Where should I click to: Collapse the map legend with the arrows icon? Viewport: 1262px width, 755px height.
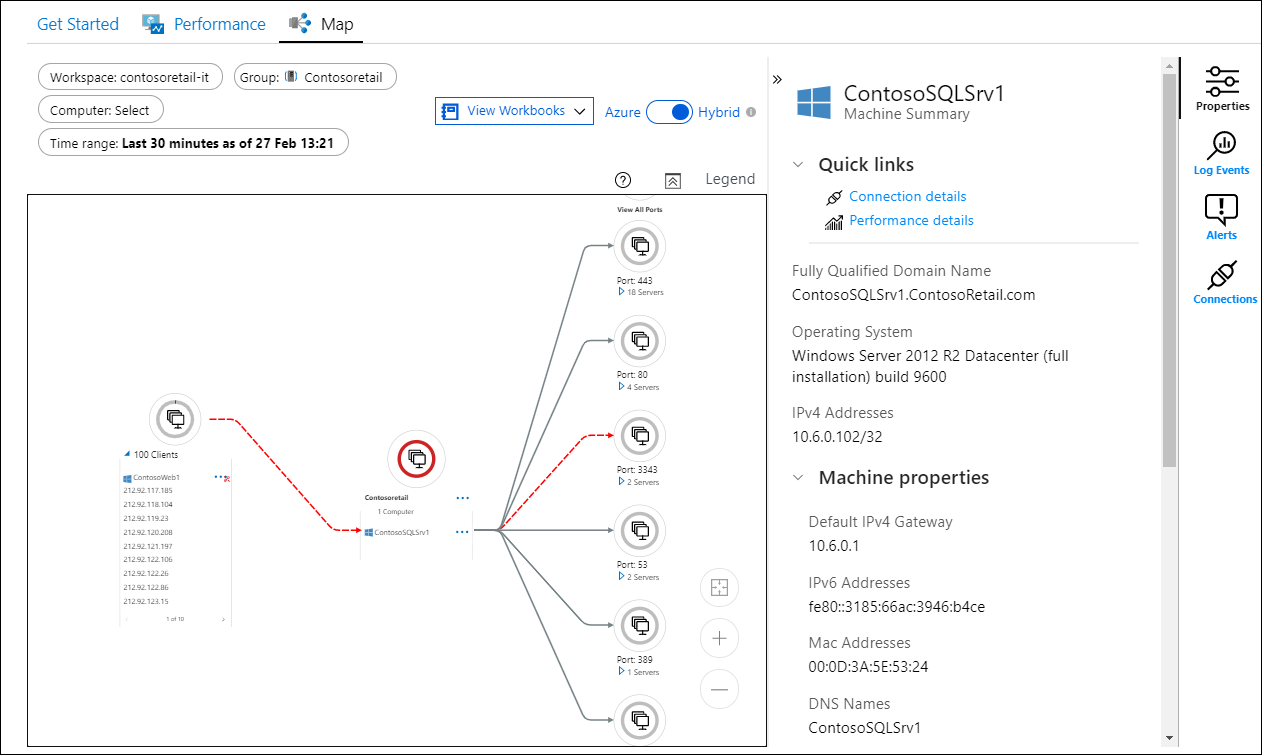click(x=673, y=180)
